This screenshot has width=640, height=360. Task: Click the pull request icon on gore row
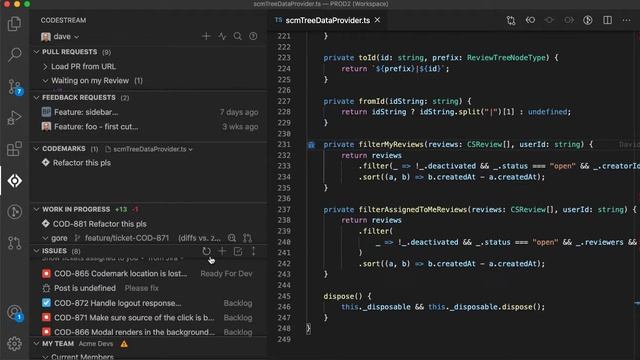click(247, 238)
